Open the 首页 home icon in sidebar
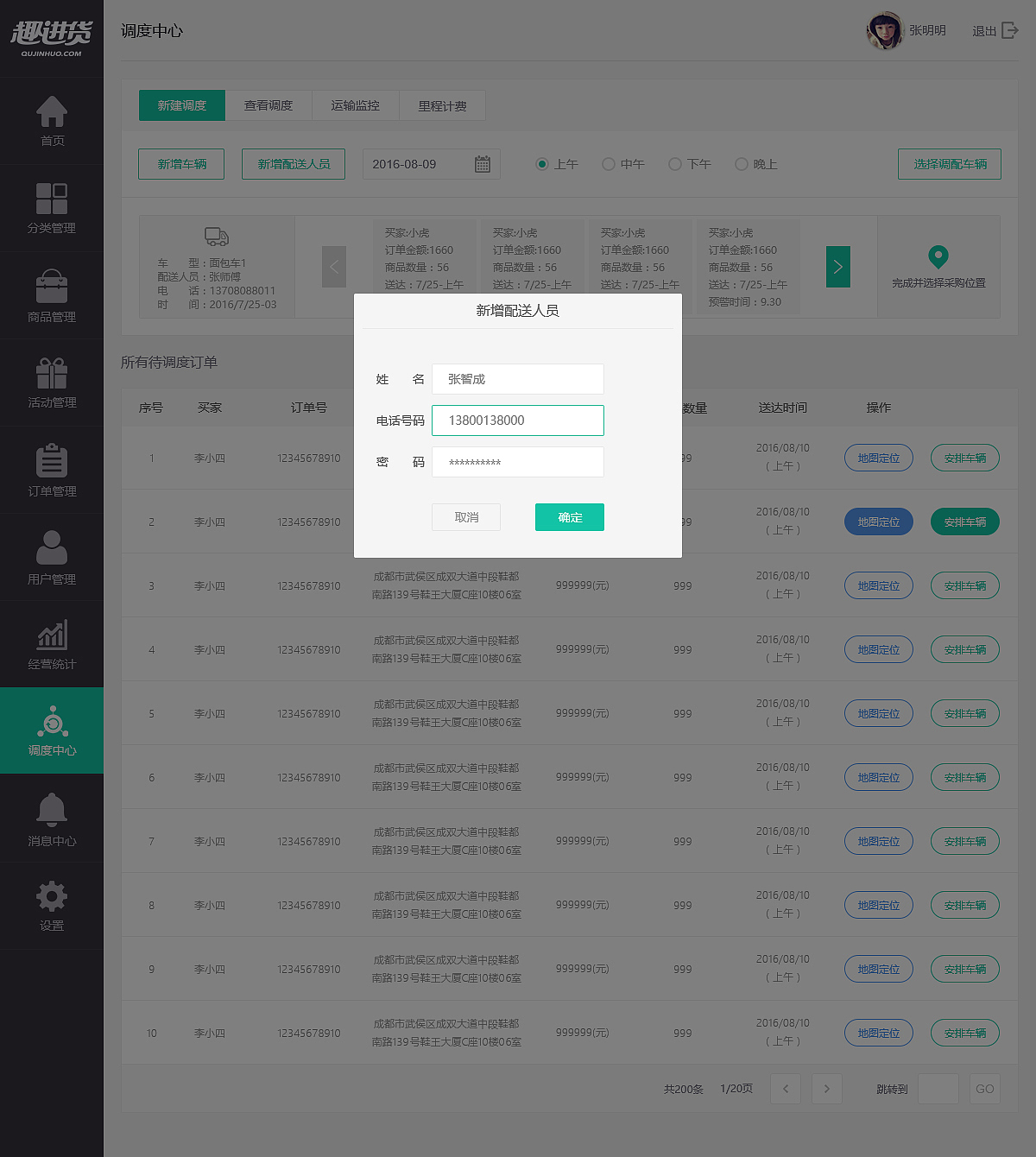The image size is (1036, 1157). coord(52,111)
